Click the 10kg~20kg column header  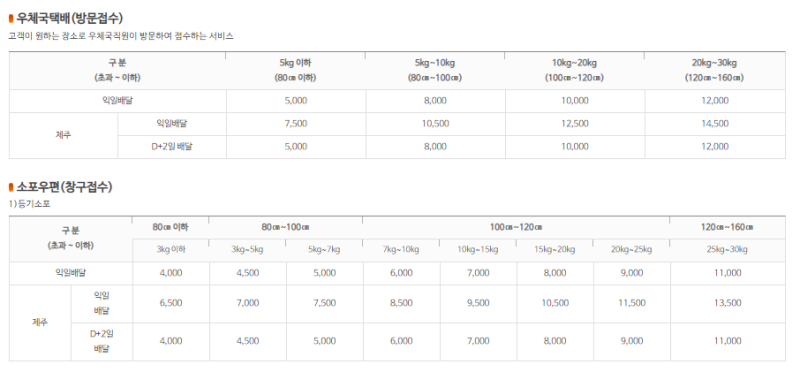coord(574,70)
